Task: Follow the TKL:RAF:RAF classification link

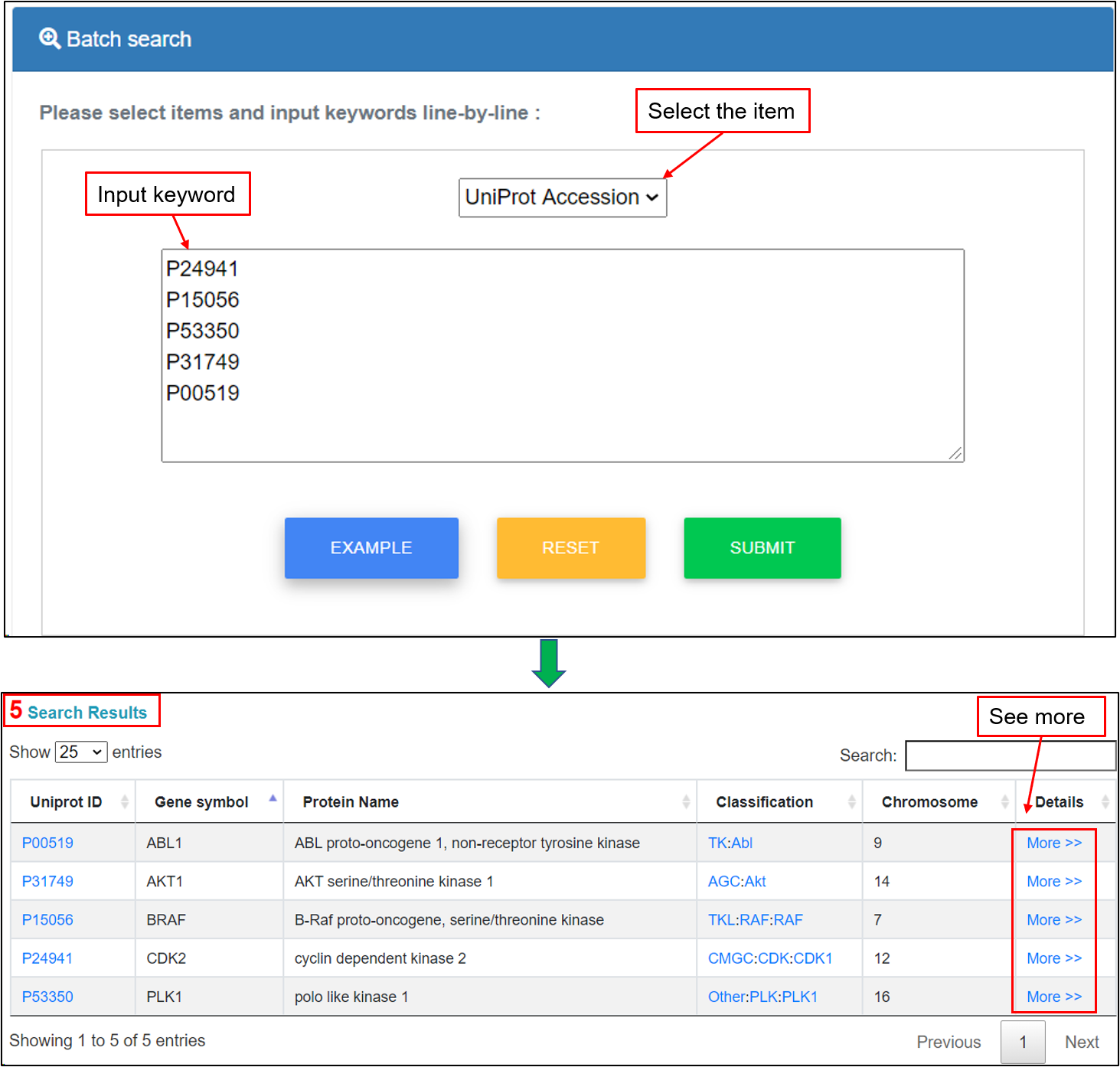Action: tap(755, 919)
